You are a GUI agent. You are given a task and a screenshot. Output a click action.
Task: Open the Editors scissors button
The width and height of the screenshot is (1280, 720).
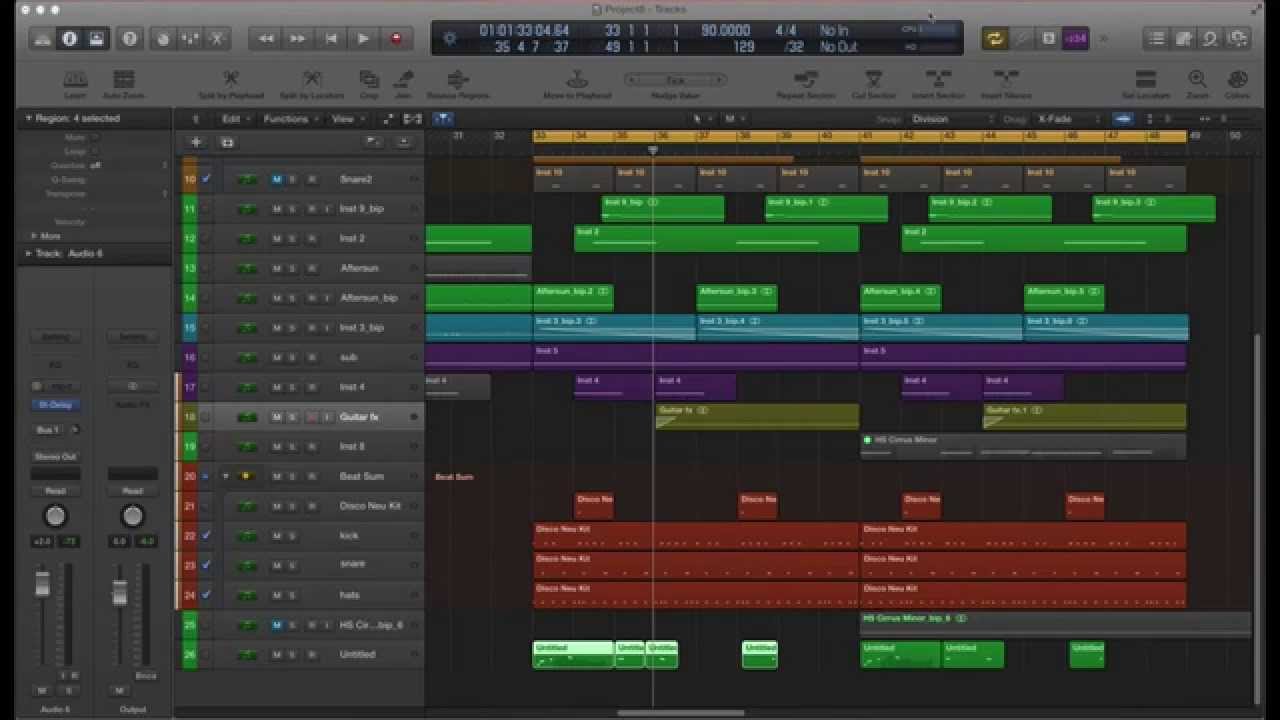(x=217, y=39)
